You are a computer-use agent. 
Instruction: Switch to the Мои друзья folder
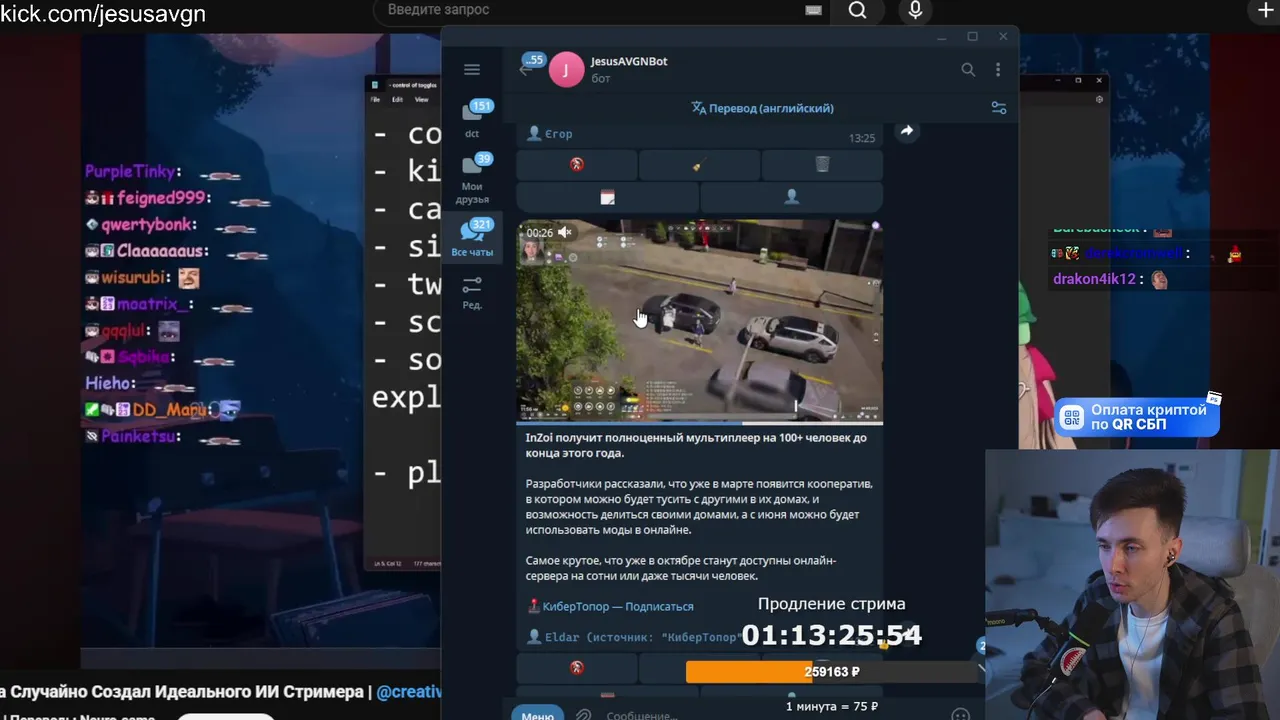[x=472, y=179]
